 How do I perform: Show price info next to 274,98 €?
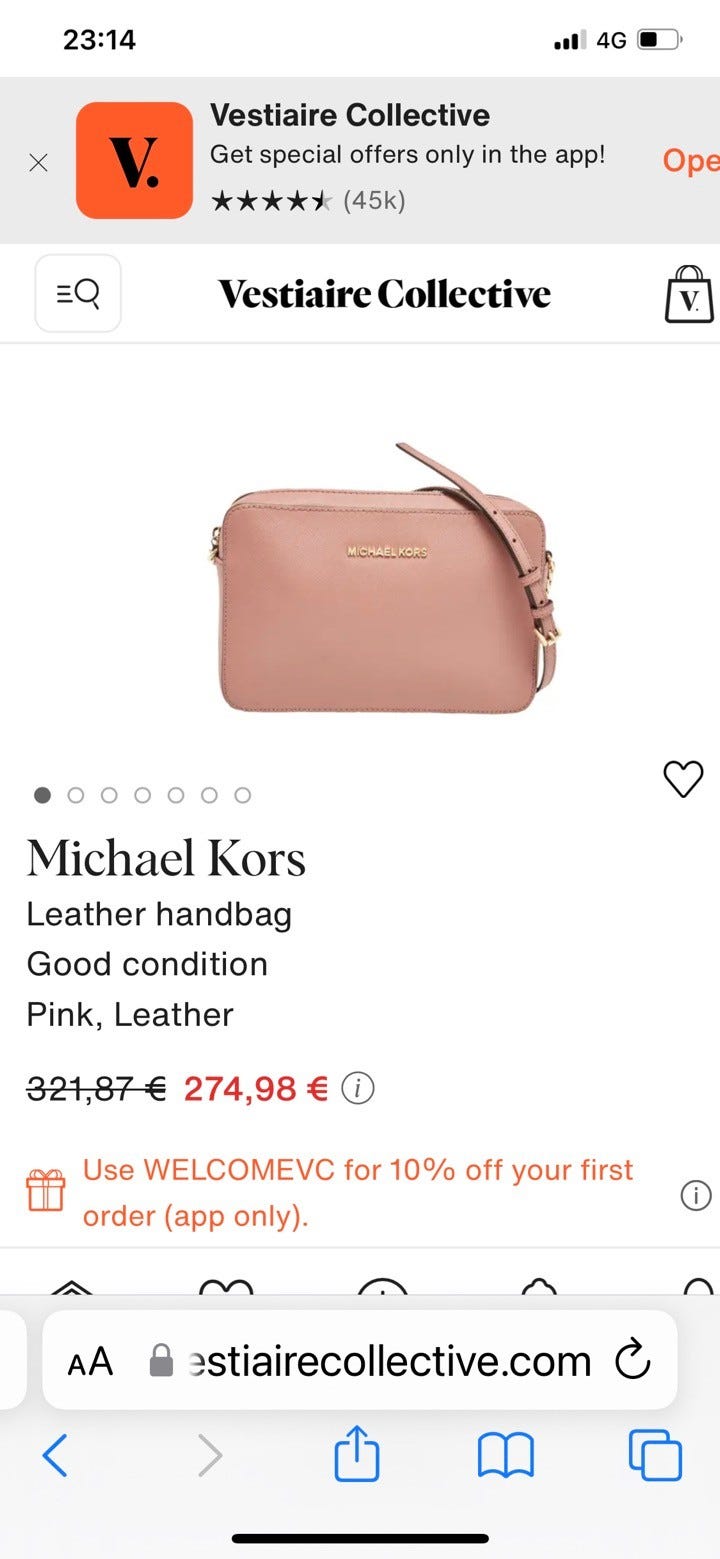pos(358,1088)
